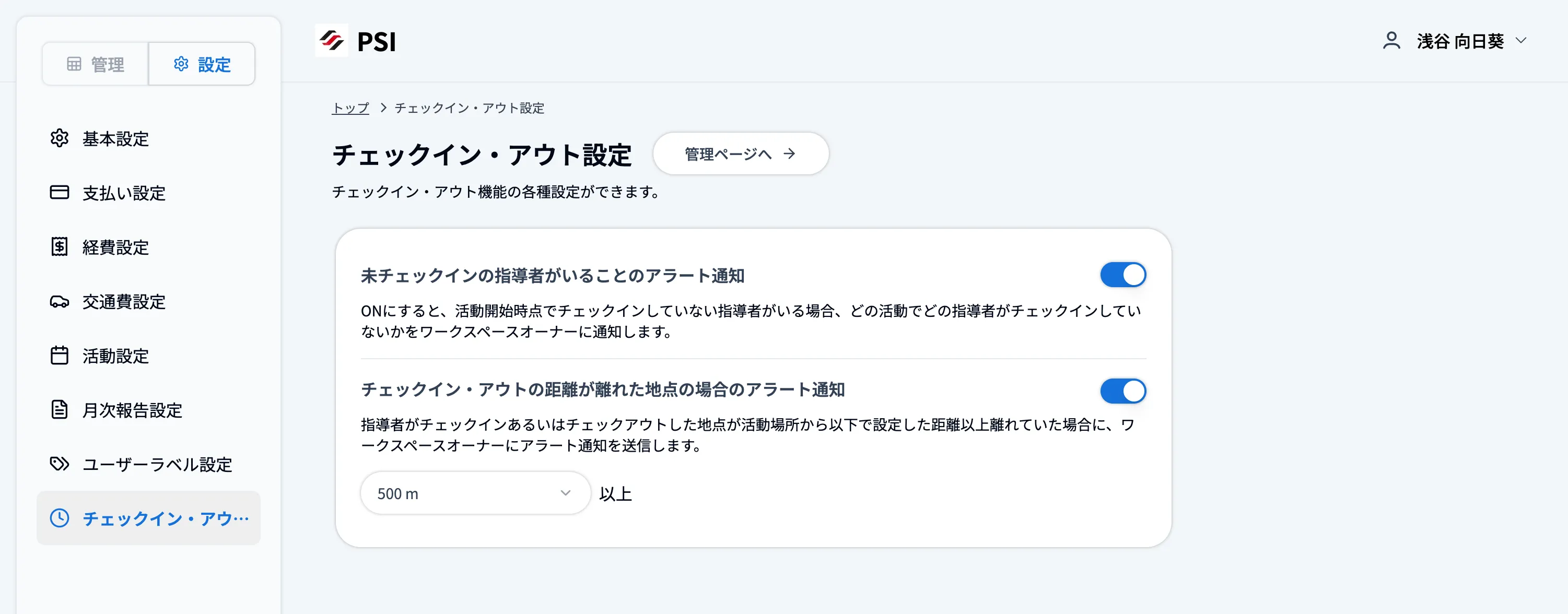Open the 管理ページへ button
This screenshot has width=1568, height=614.
741,154
